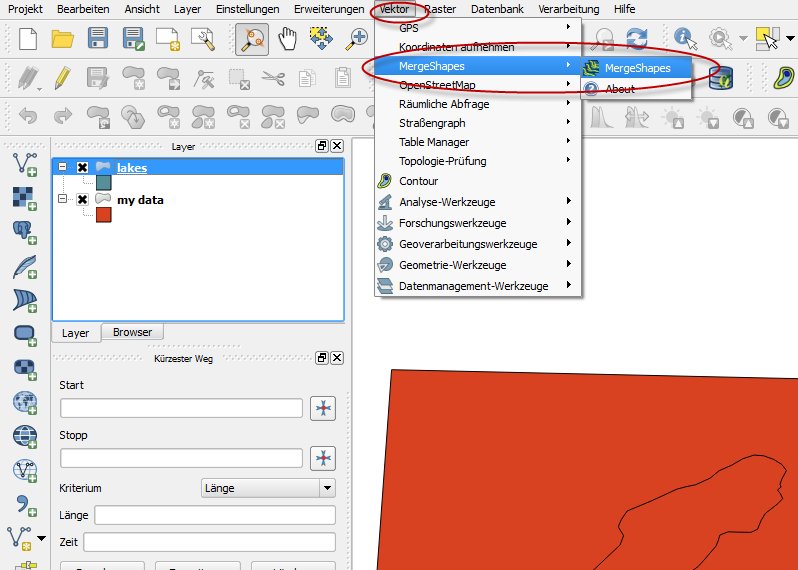Click into the Stopp input field

[x=181, y=458]
